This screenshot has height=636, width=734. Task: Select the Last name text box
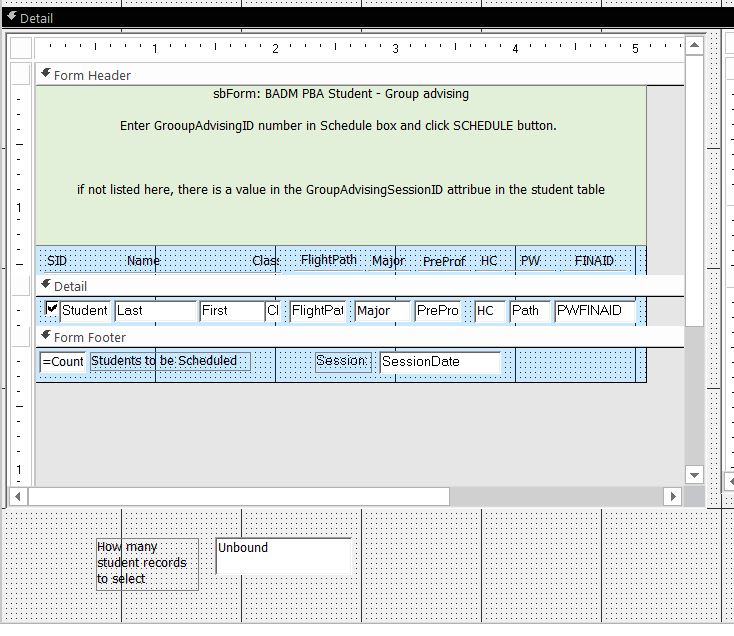pyautogui.click(x=155, y=311)
